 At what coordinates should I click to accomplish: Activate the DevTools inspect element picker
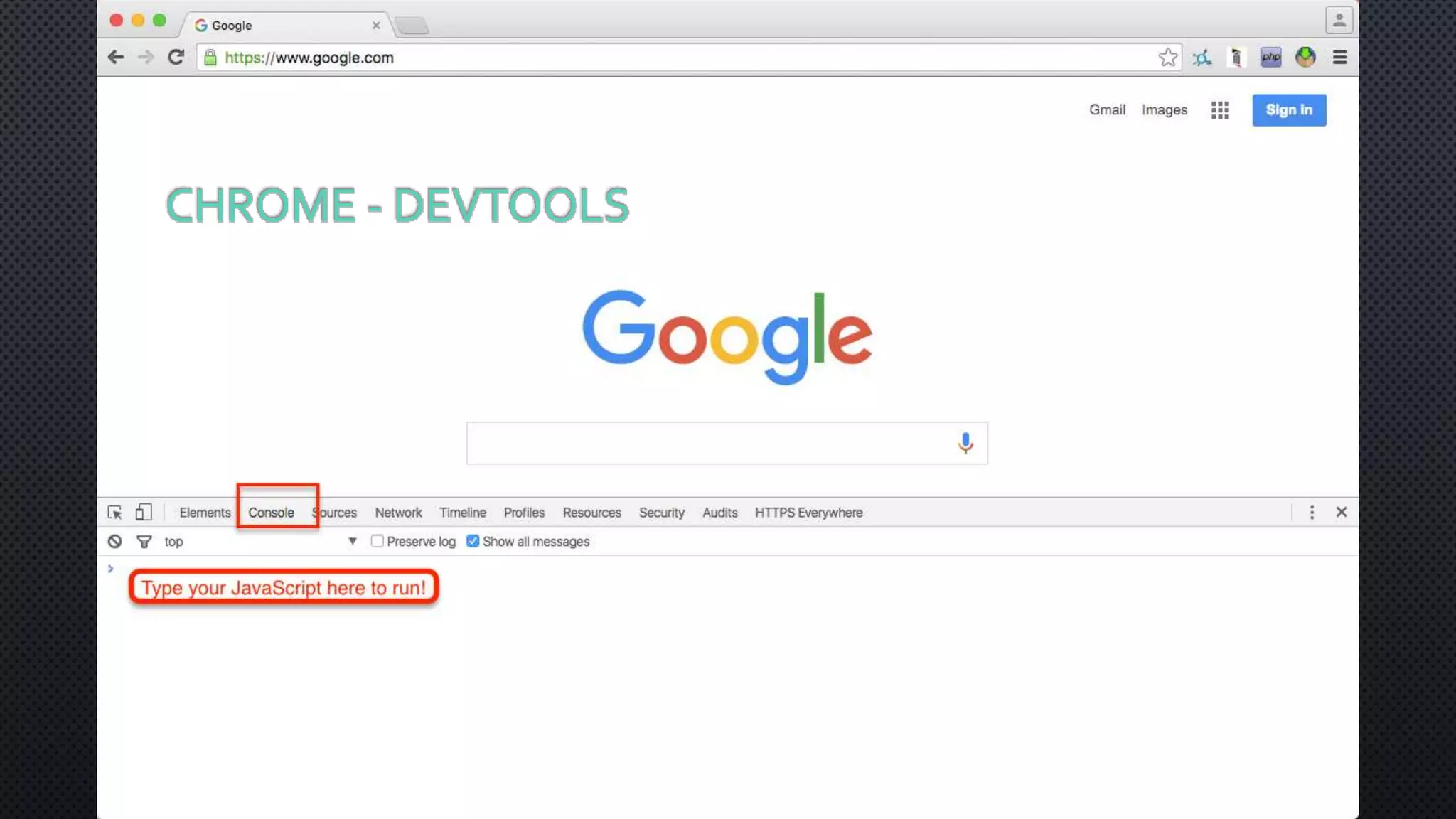click(114, 513)
